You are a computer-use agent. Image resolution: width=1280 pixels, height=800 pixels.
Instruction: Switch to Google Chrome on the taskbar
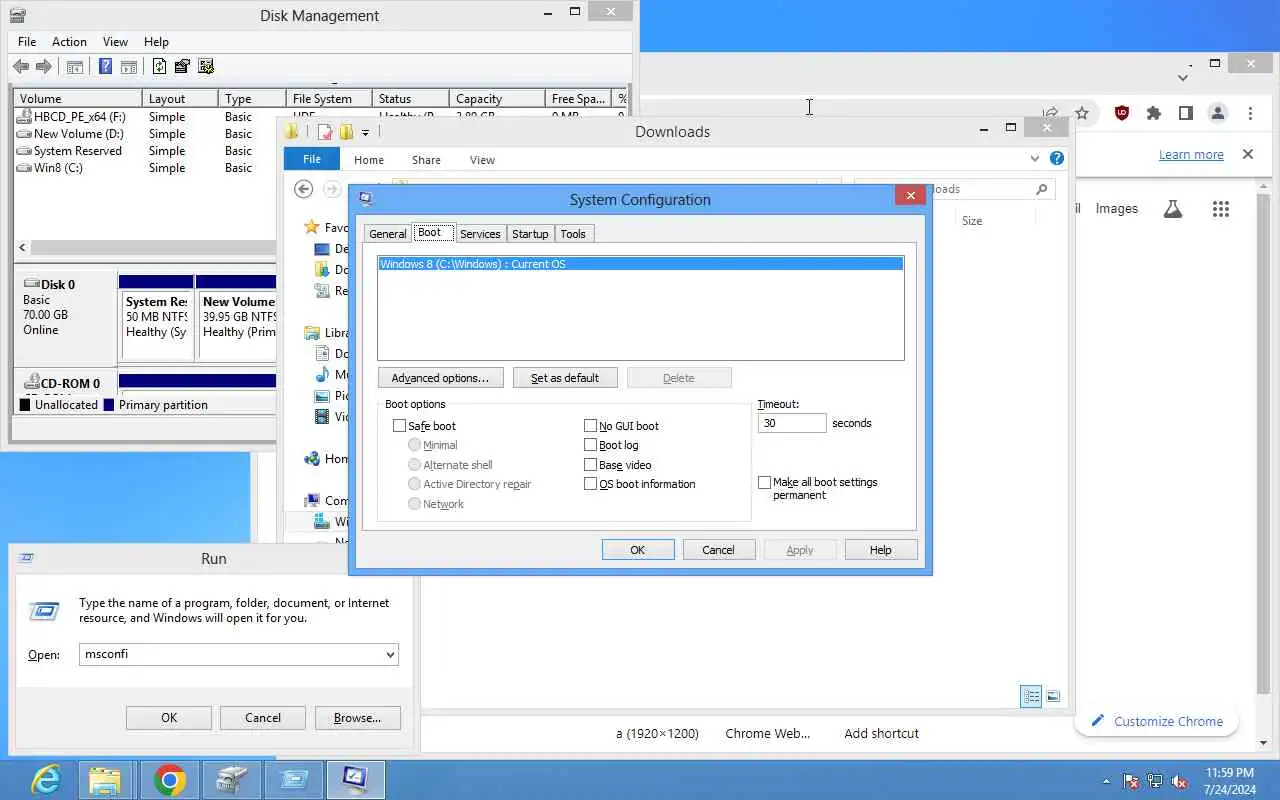pos(170,779)
